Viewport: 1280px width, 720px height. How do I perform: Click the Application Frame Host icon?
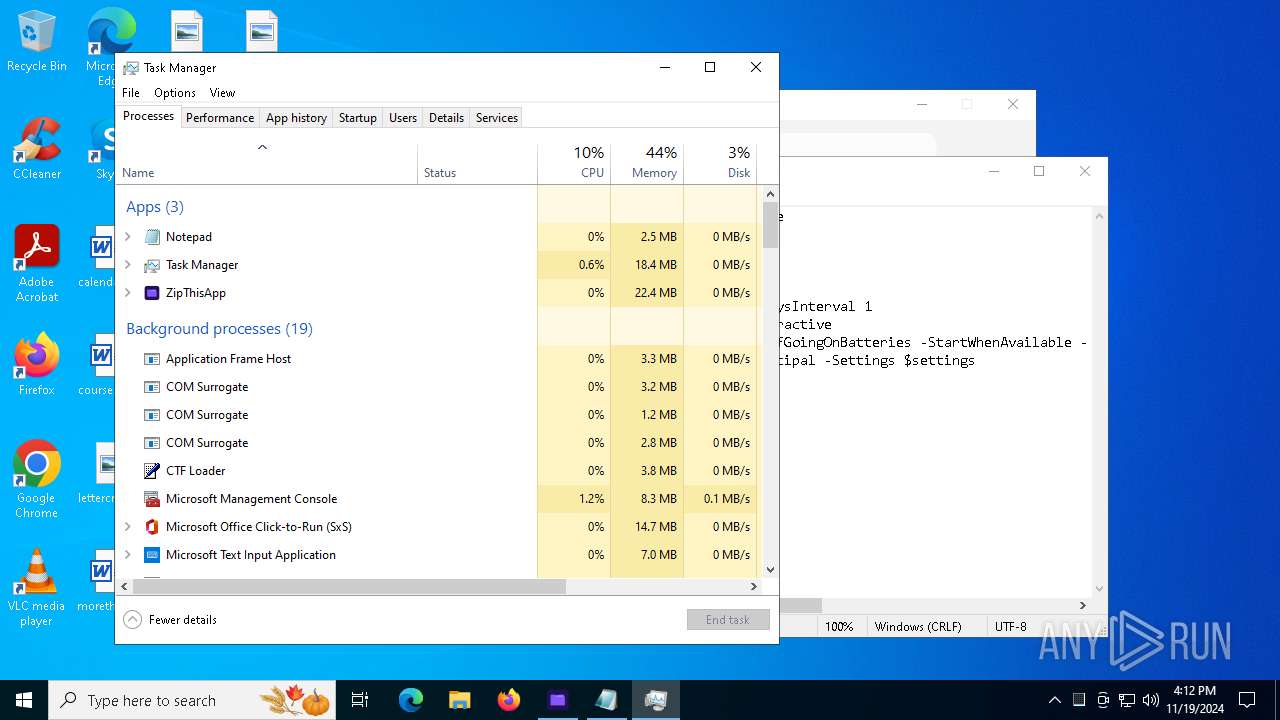coord(152,359)
